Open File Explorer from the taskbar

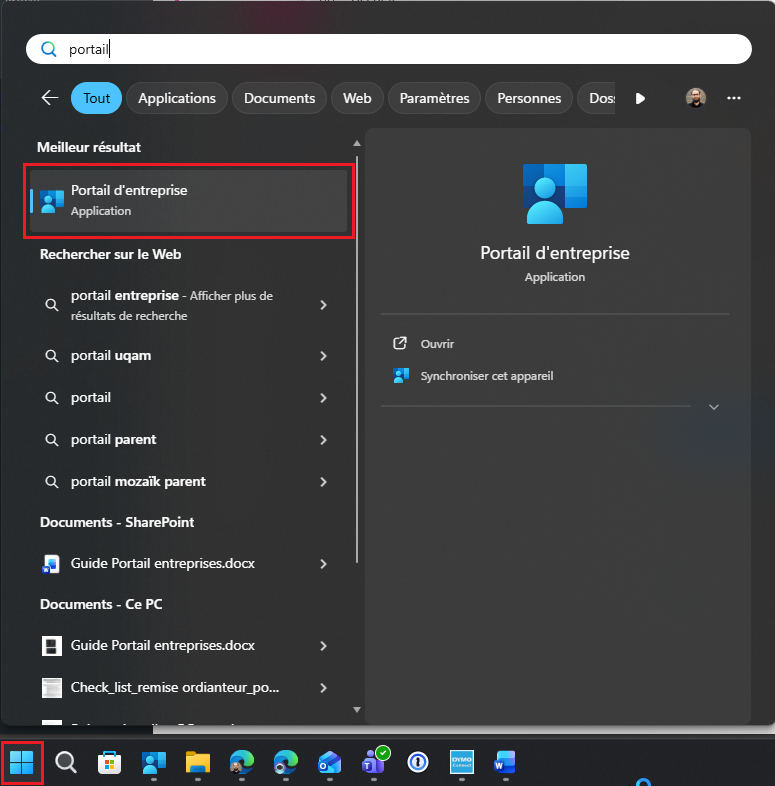coord(197,764)
